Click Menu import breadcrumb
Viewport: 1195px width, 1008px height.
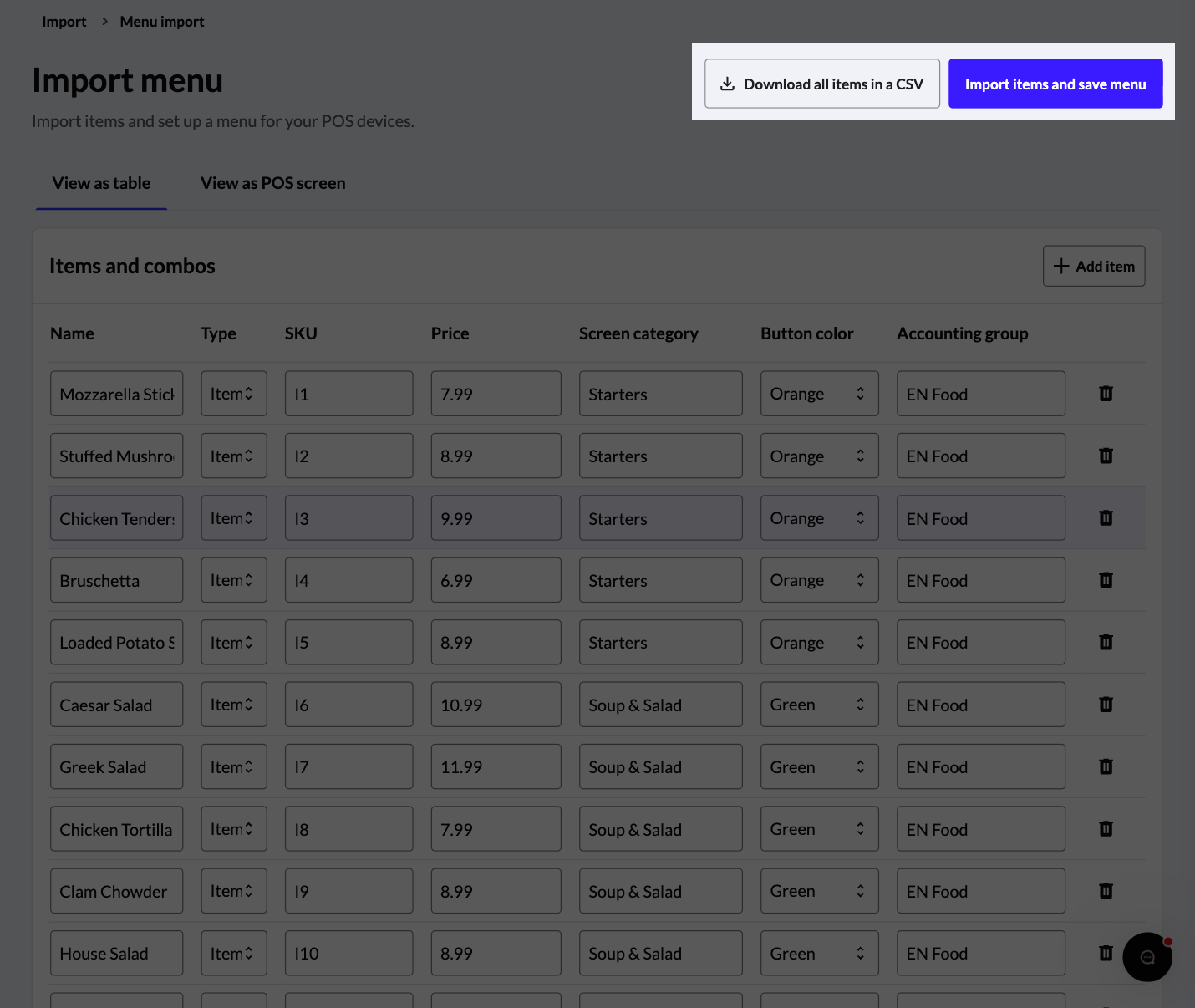click(x=162, y=22)
